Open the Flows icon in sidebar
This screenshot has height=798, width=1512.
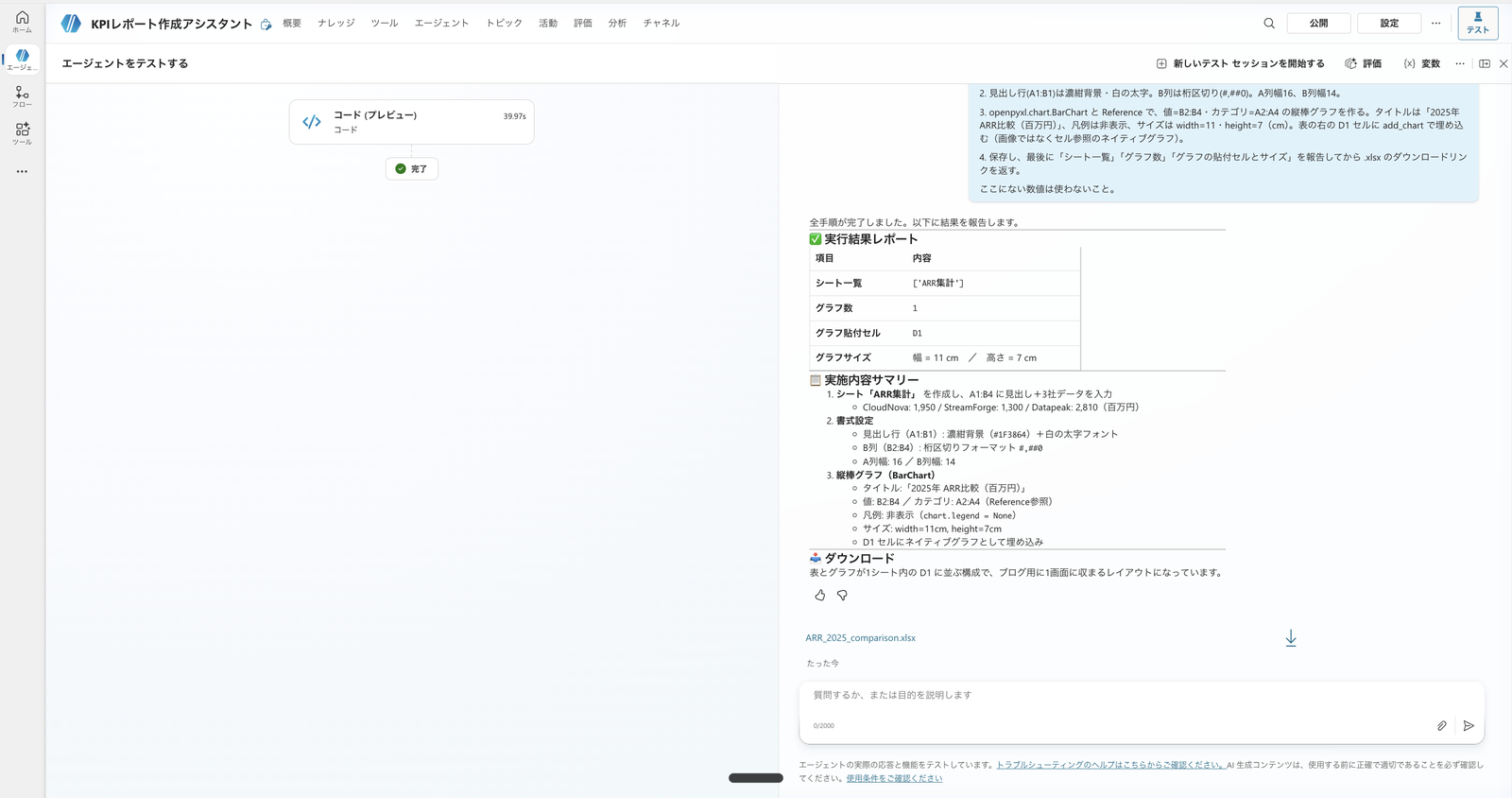coord(22,95)
